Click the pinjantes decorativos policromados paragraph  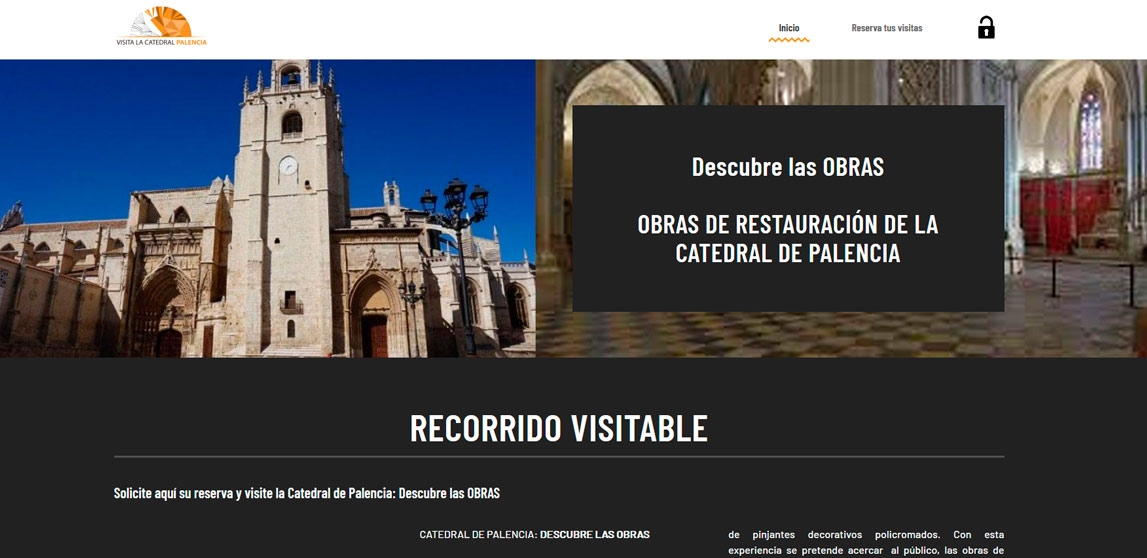[x=866, y=542]
